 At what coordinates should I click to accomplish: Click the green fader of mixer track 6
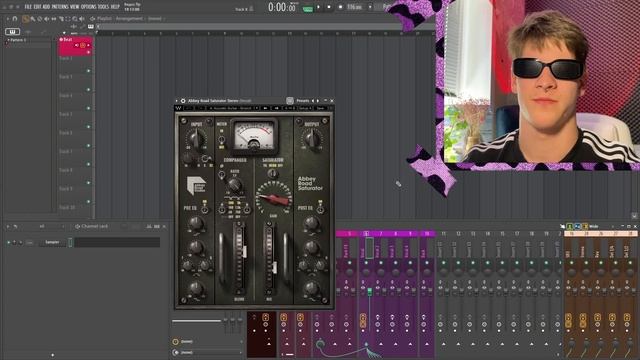click(x=369, y=291)
